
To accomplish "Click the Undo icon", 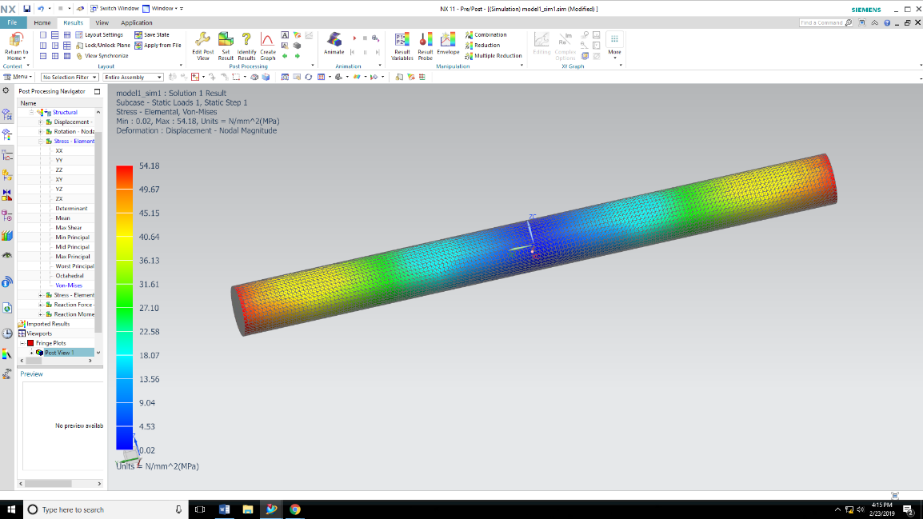I will click(41, 8).
